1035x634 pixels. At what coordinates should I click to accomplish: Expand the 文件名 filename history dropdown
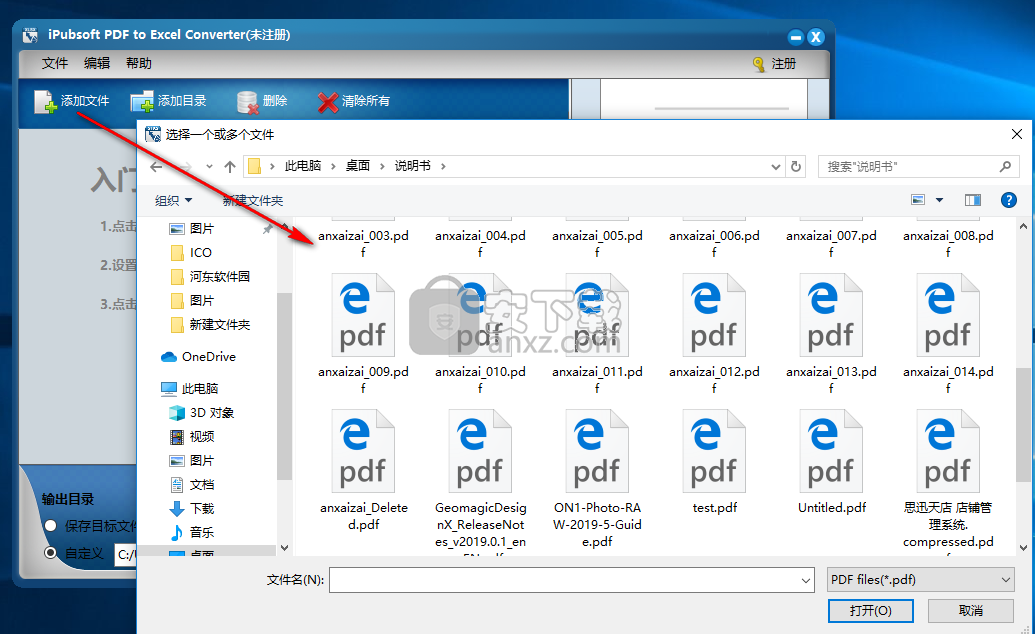click(806, 581)
